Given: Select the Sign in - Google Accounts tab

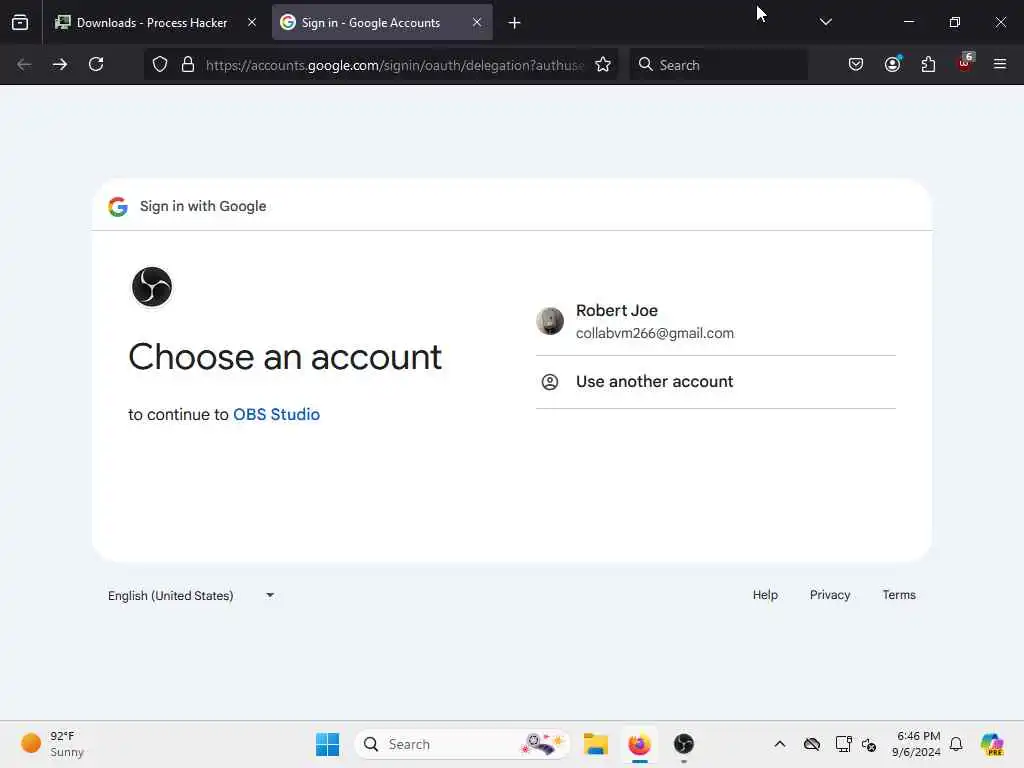Looking at the screenshot, I should point(382,22).
